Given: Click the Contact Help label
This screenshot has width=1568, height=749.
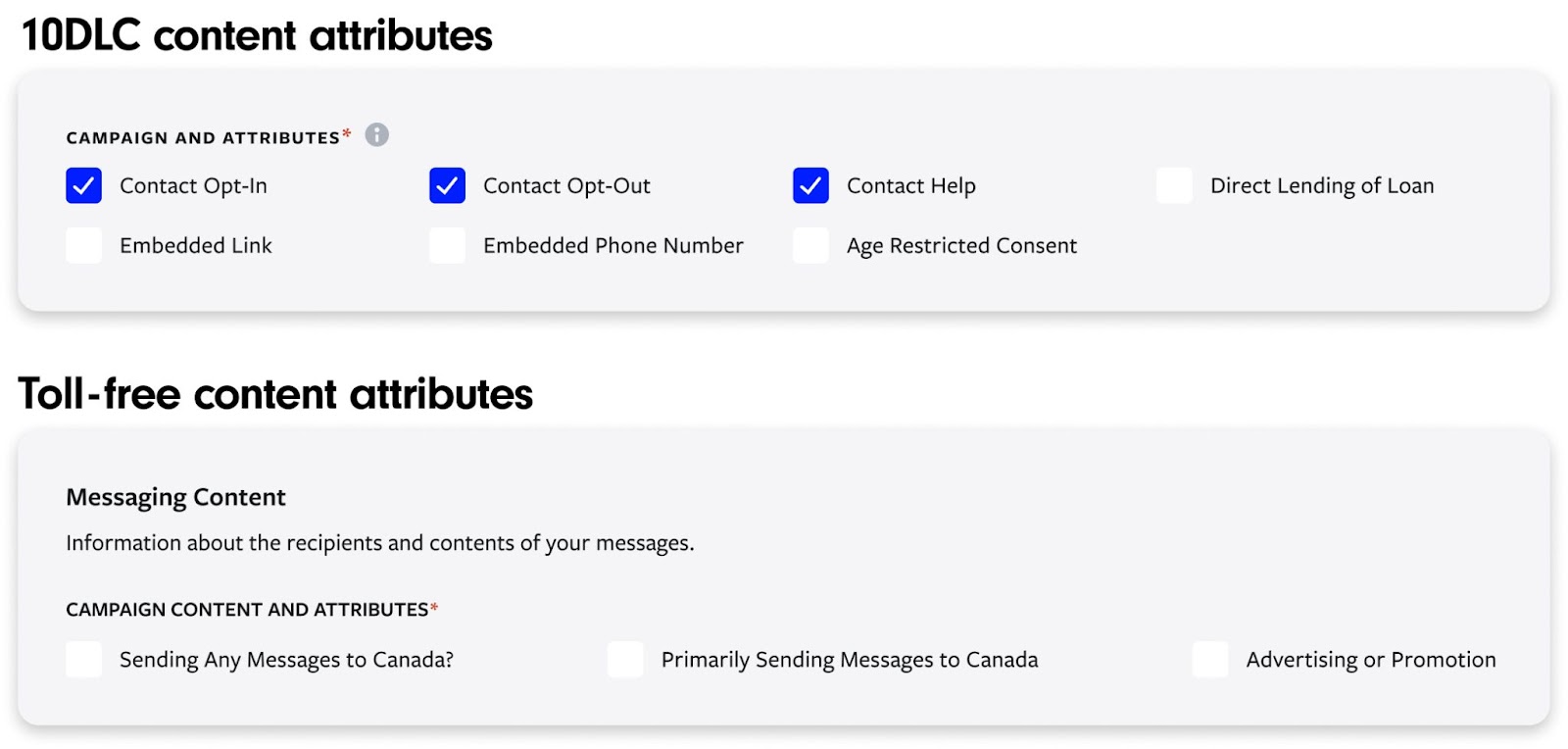Looking at the screenshot, I should tap(909, 185).
